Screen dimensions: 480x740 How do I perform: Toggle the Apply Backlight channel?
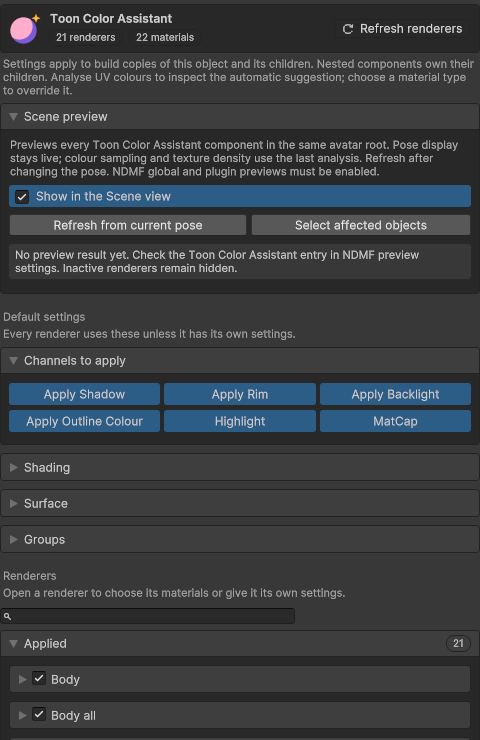[396, 394]
